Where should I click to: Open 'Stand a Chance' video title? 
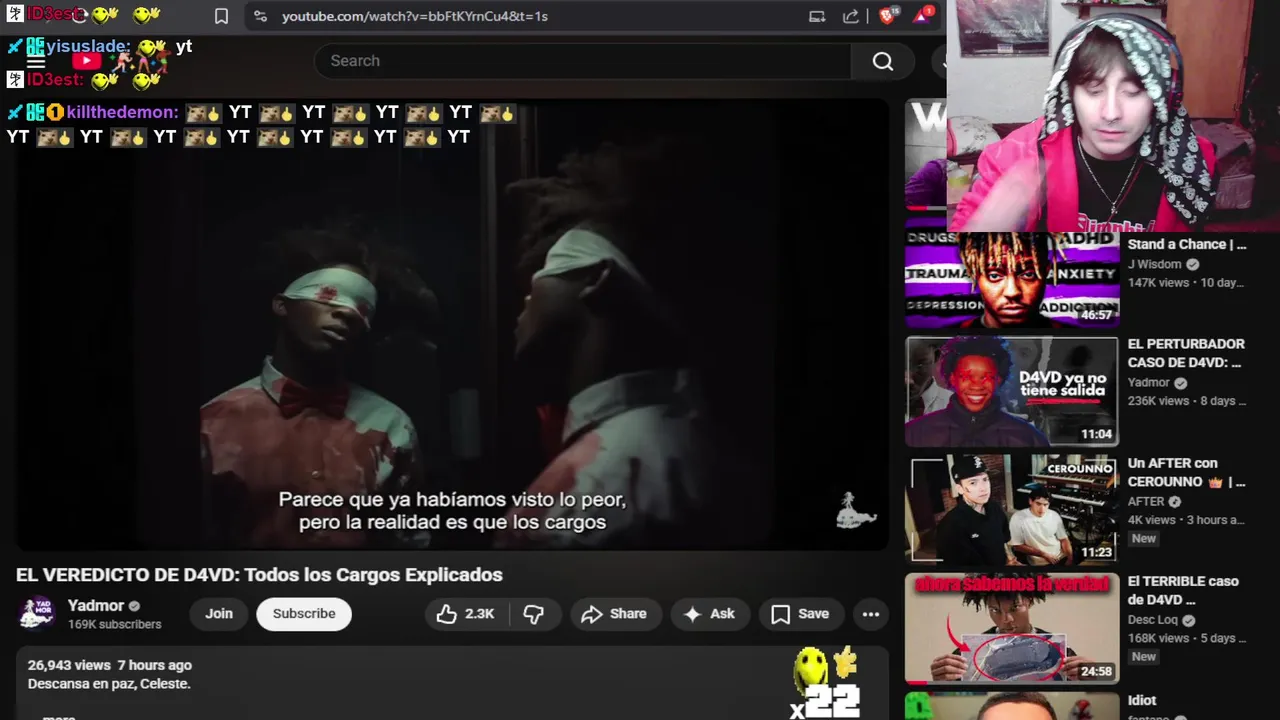point(1187,244)
